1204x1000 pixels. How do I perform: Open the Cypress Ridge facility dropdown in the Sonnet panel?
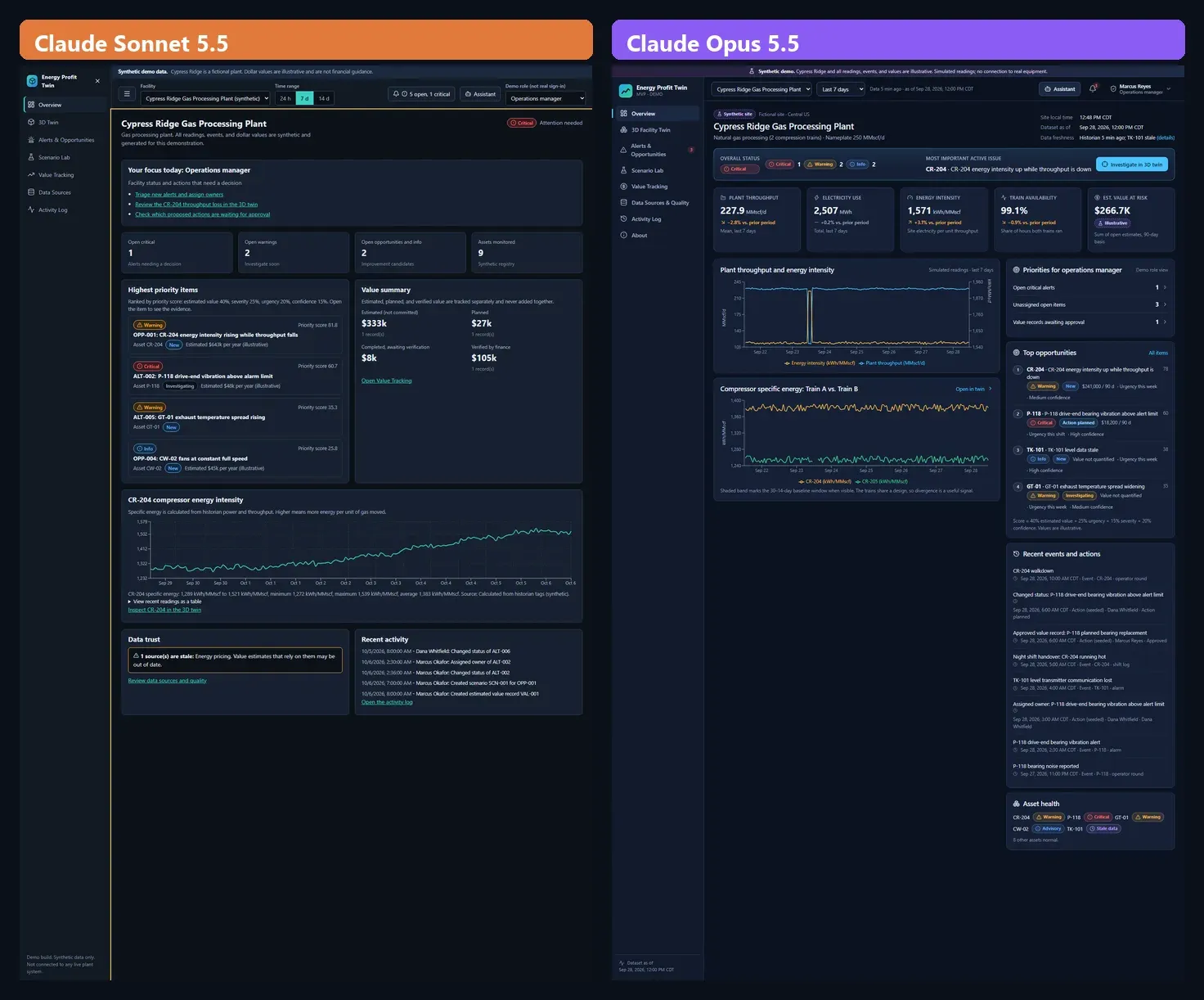pos(205,98)
